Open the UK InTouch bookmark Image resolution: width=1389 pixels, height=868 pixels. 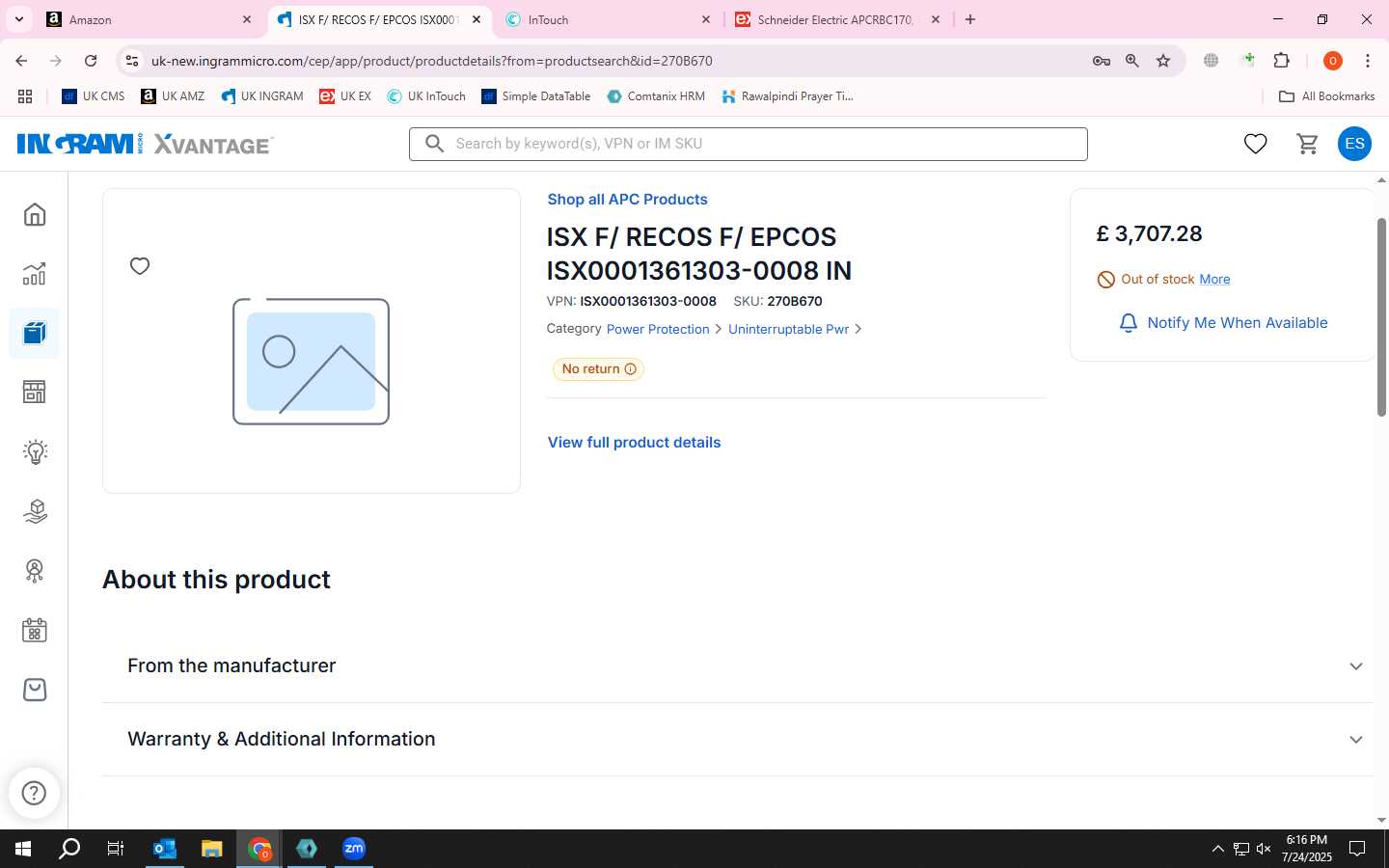pyautogui.click(x=426, y=96)
